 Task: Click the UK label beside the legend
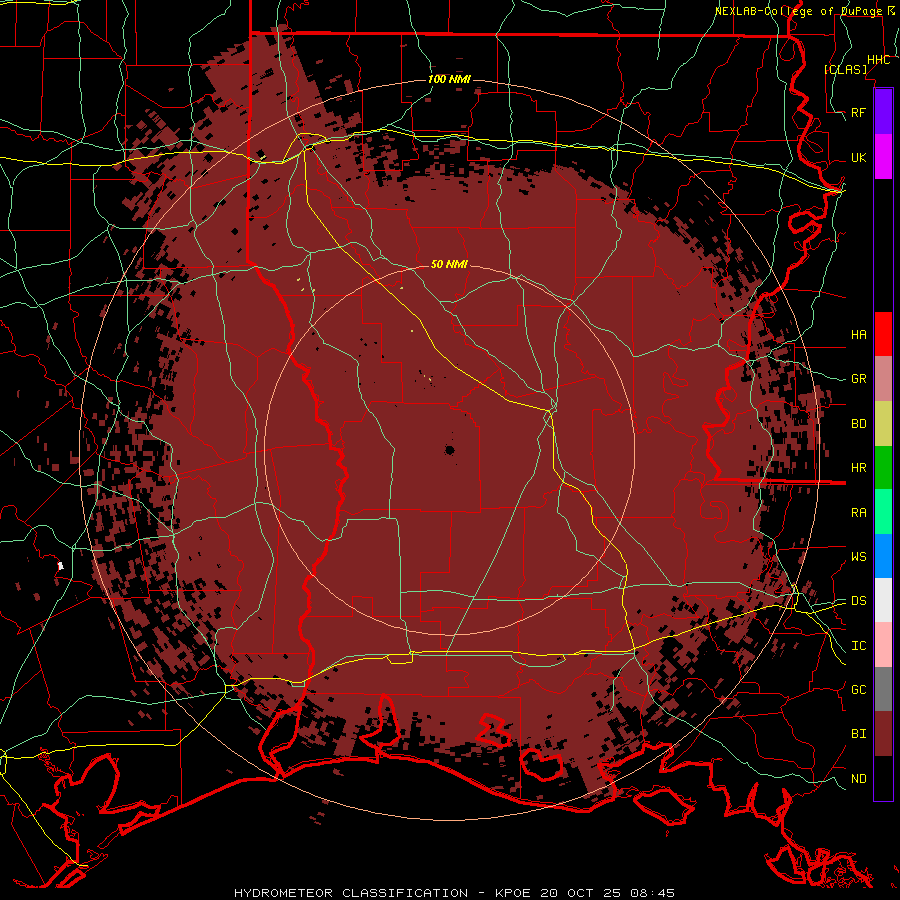click(859, 157)
